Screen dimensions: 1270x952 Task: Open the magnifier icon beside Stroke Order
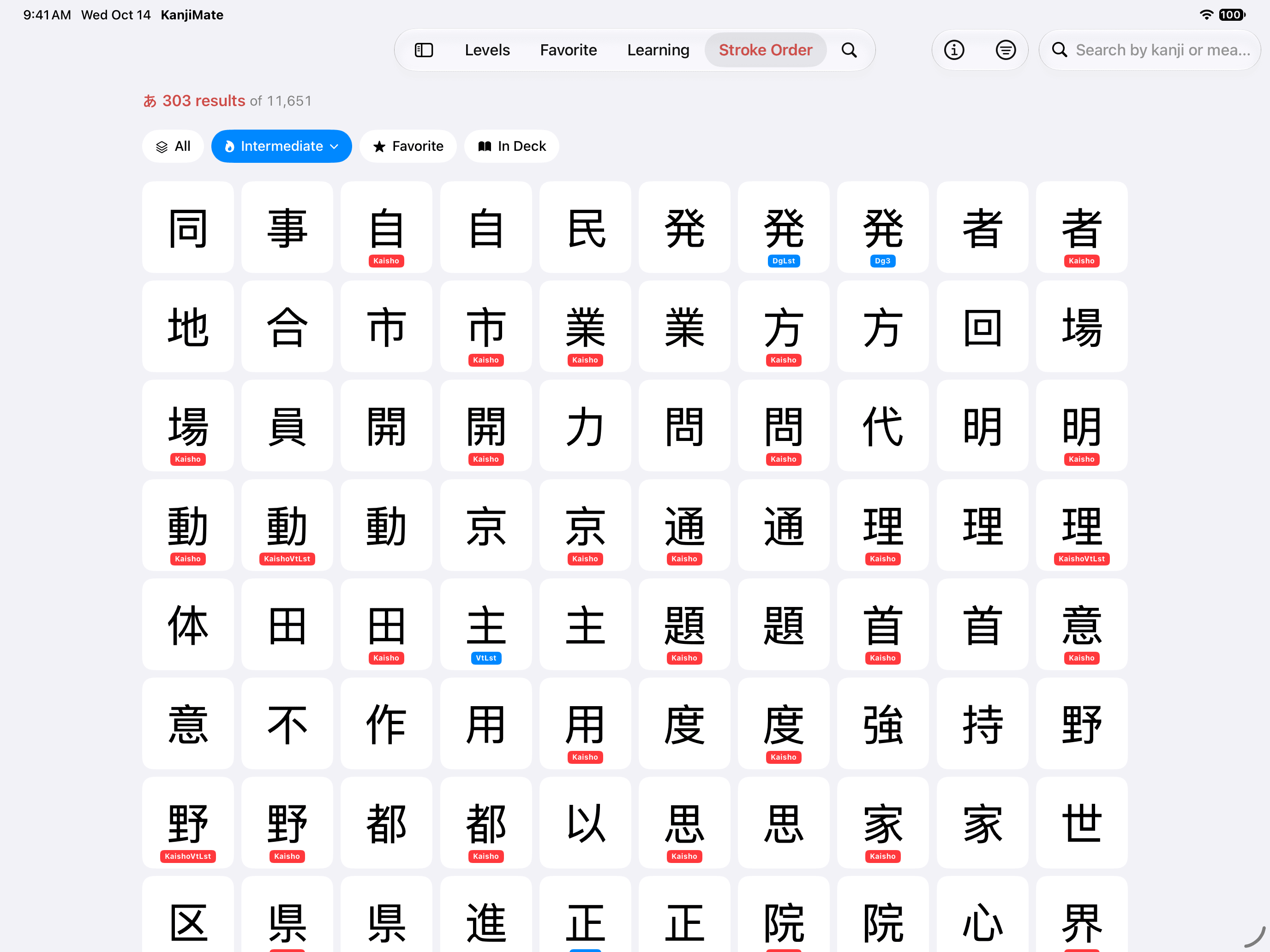click(849, 50)
